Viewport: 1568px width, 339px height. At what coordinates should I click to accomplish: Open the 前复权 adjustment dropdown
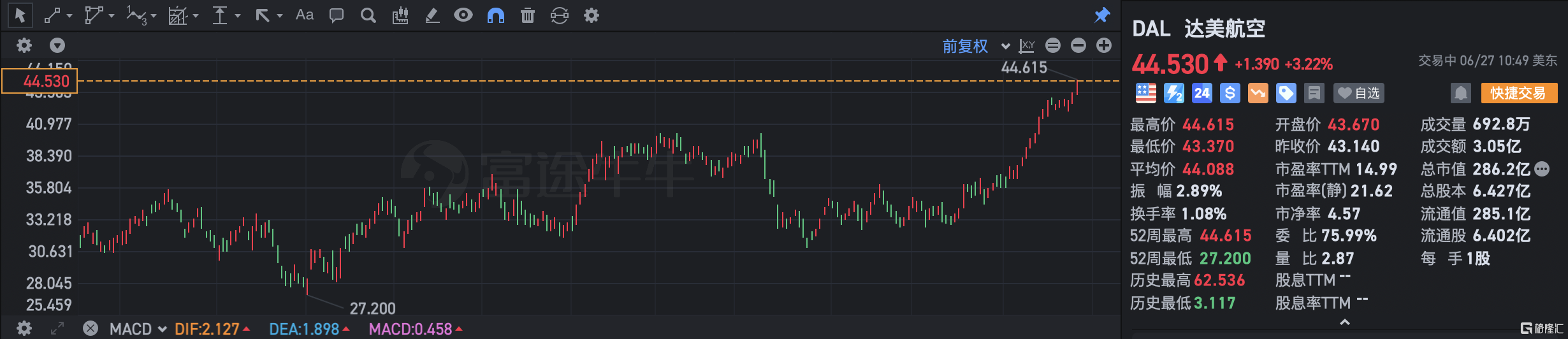coord(976,46)
